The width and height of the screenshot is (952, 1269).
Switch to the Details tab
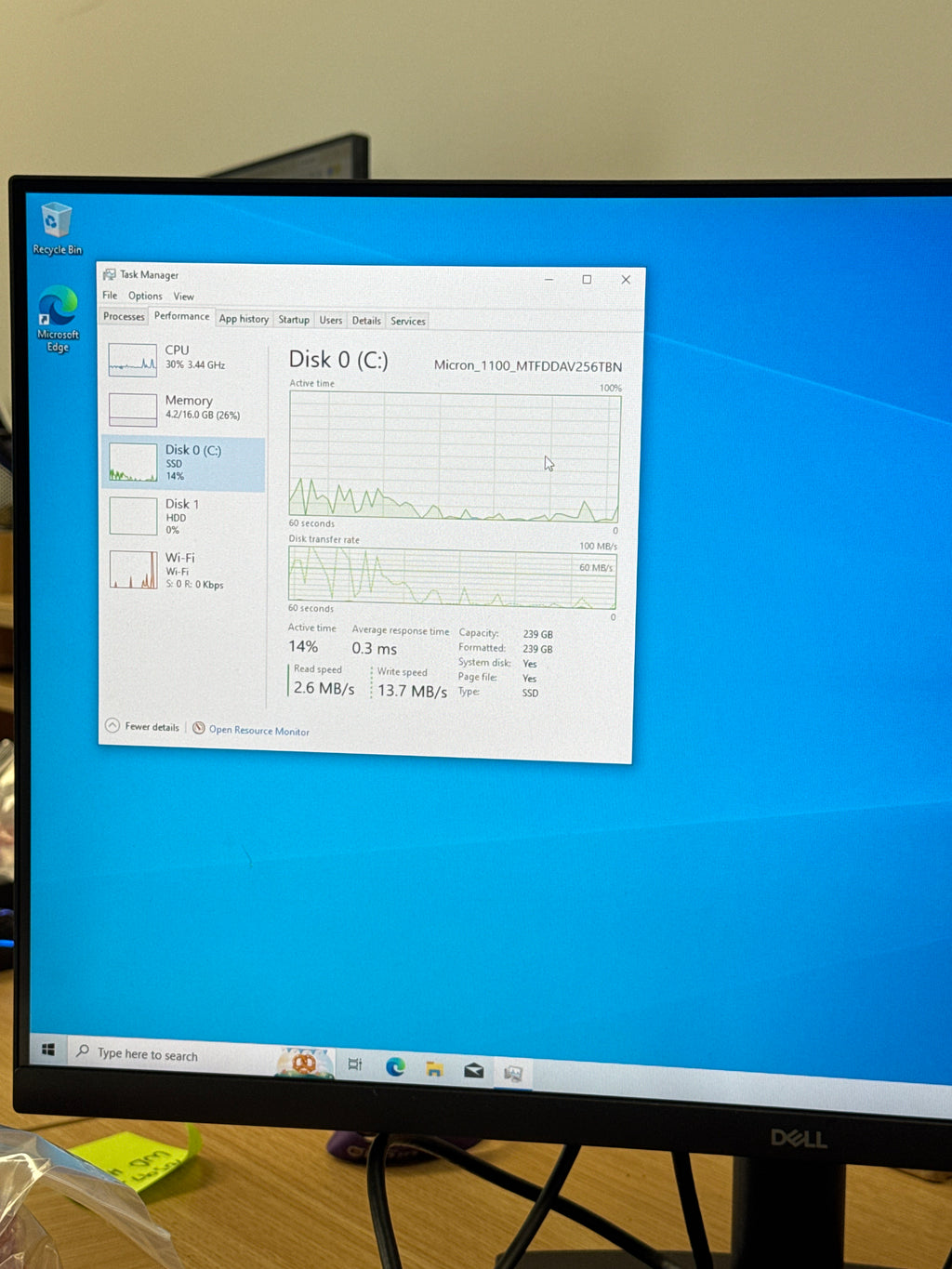[366, 321]
